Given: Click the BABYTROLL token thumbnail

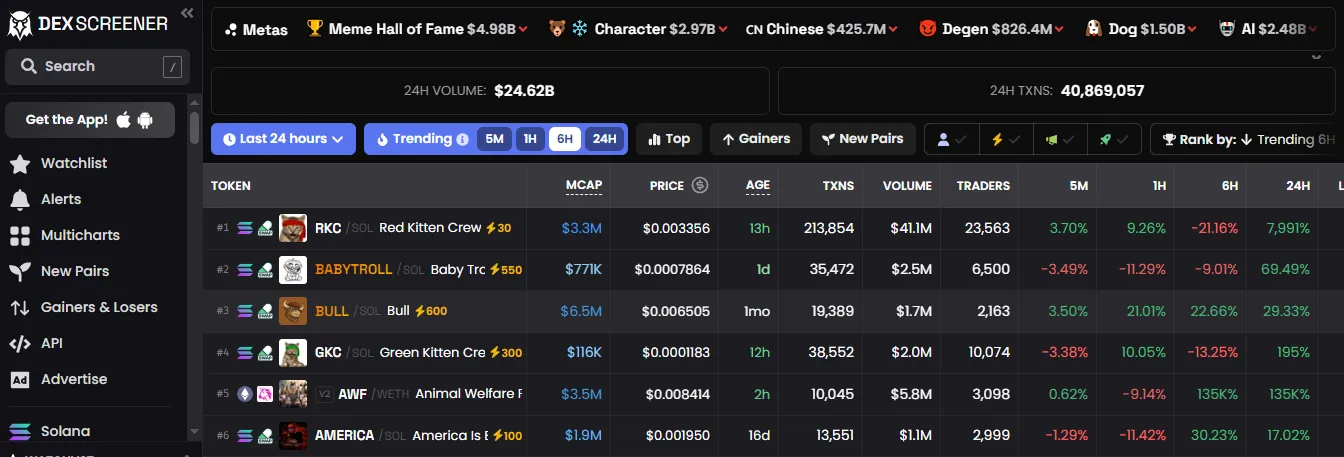Looking at the screenshot, I should (292, 270).
